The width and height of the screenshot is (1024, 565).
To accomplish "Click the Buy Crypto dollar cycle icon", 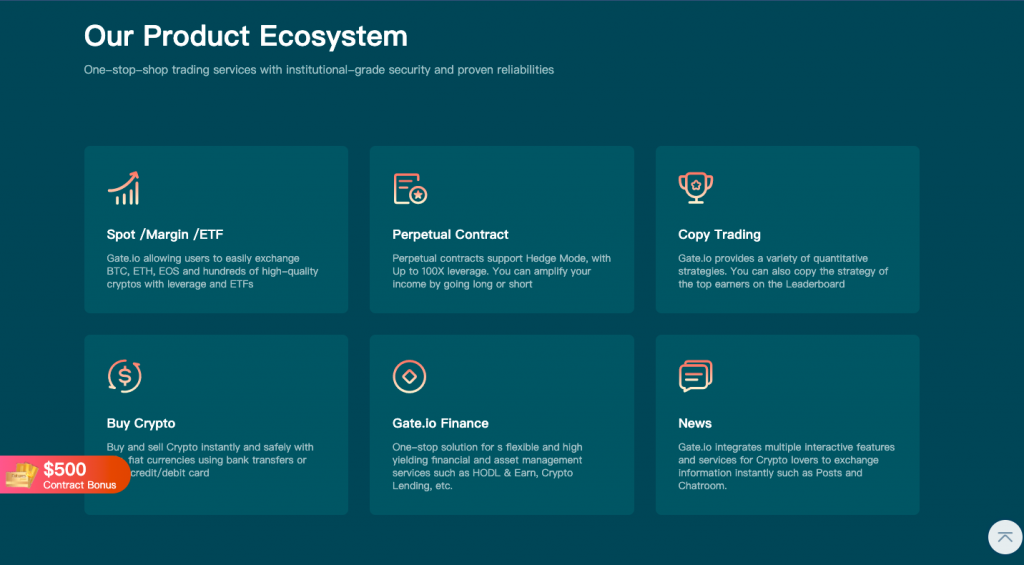I will tap(124, 376).
